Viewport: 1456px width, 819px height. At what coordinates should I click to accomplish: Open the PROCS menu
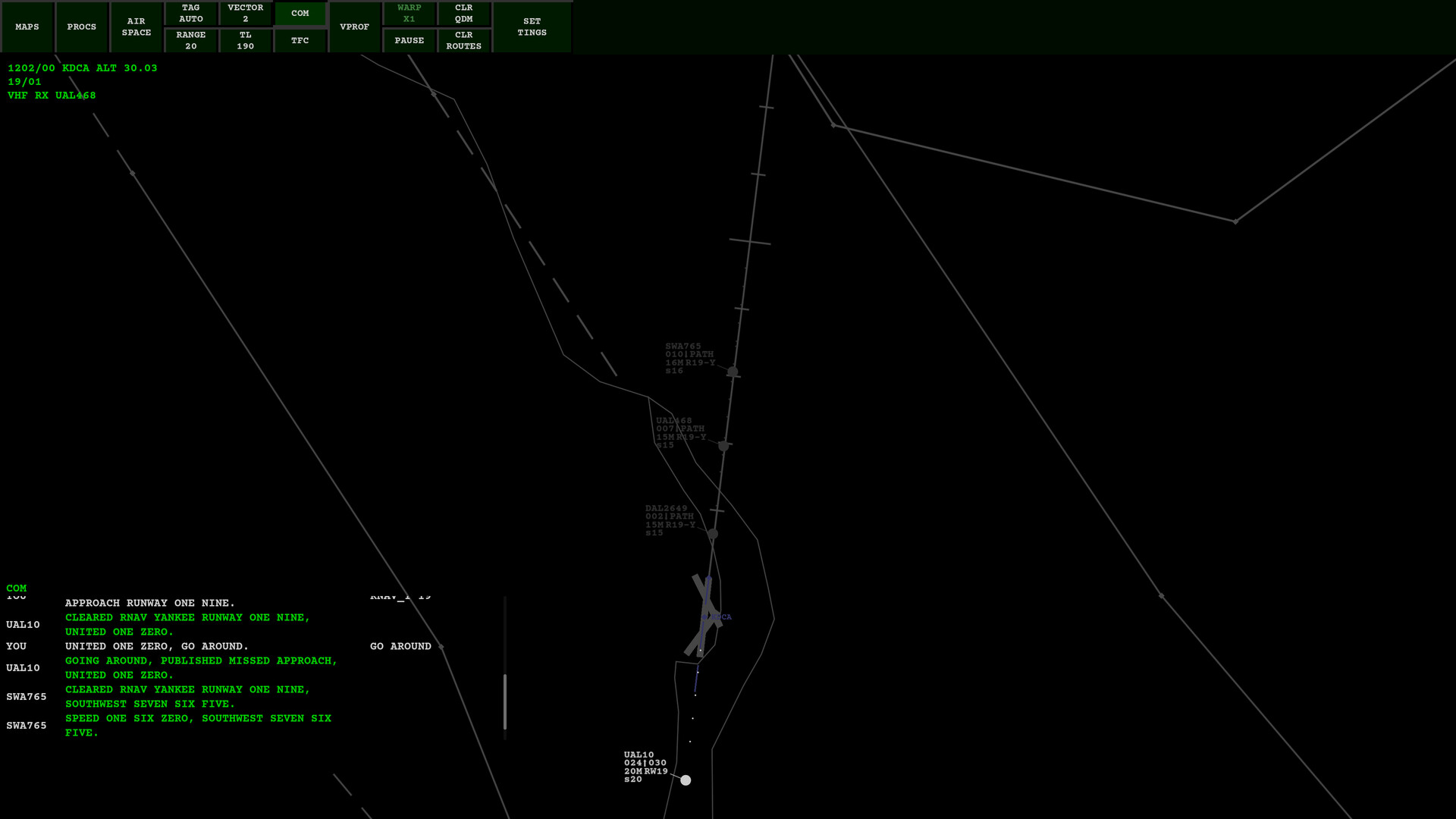coord(82,27)
